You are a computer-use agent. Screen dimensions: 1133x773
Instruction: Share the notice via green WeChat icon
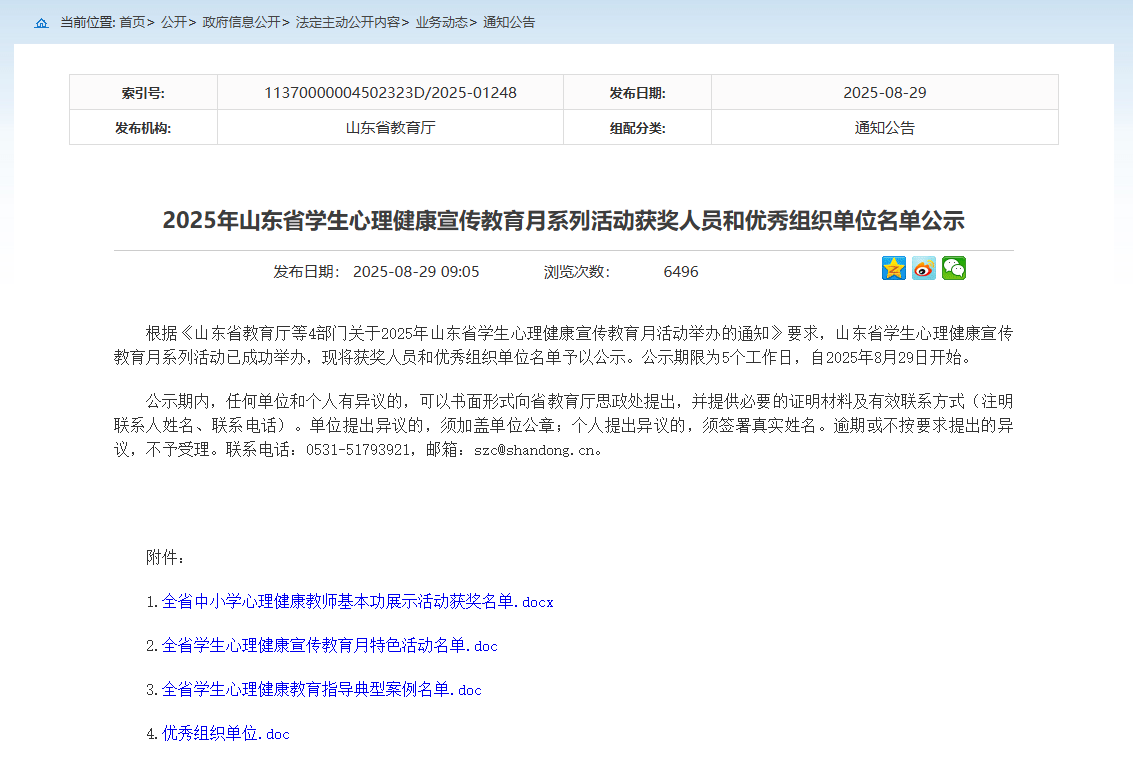(x=954, y=268)
